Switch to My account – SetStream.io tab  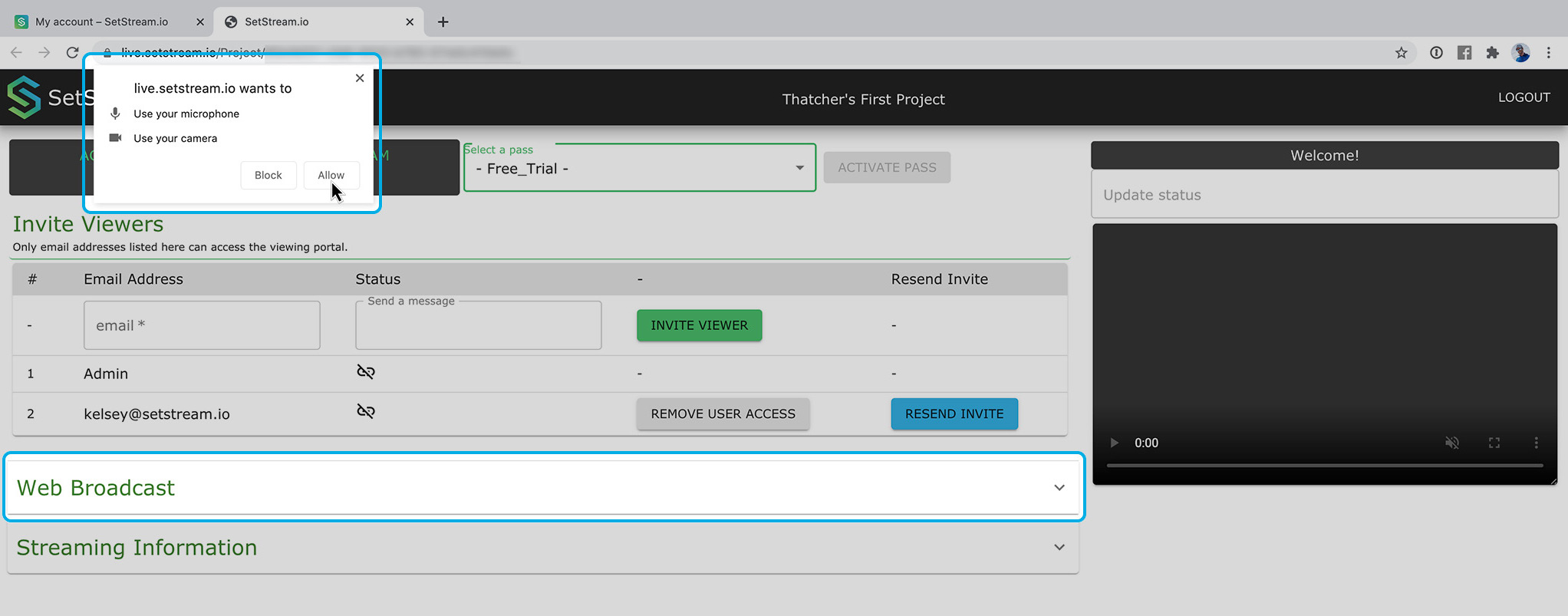(102, 21)
